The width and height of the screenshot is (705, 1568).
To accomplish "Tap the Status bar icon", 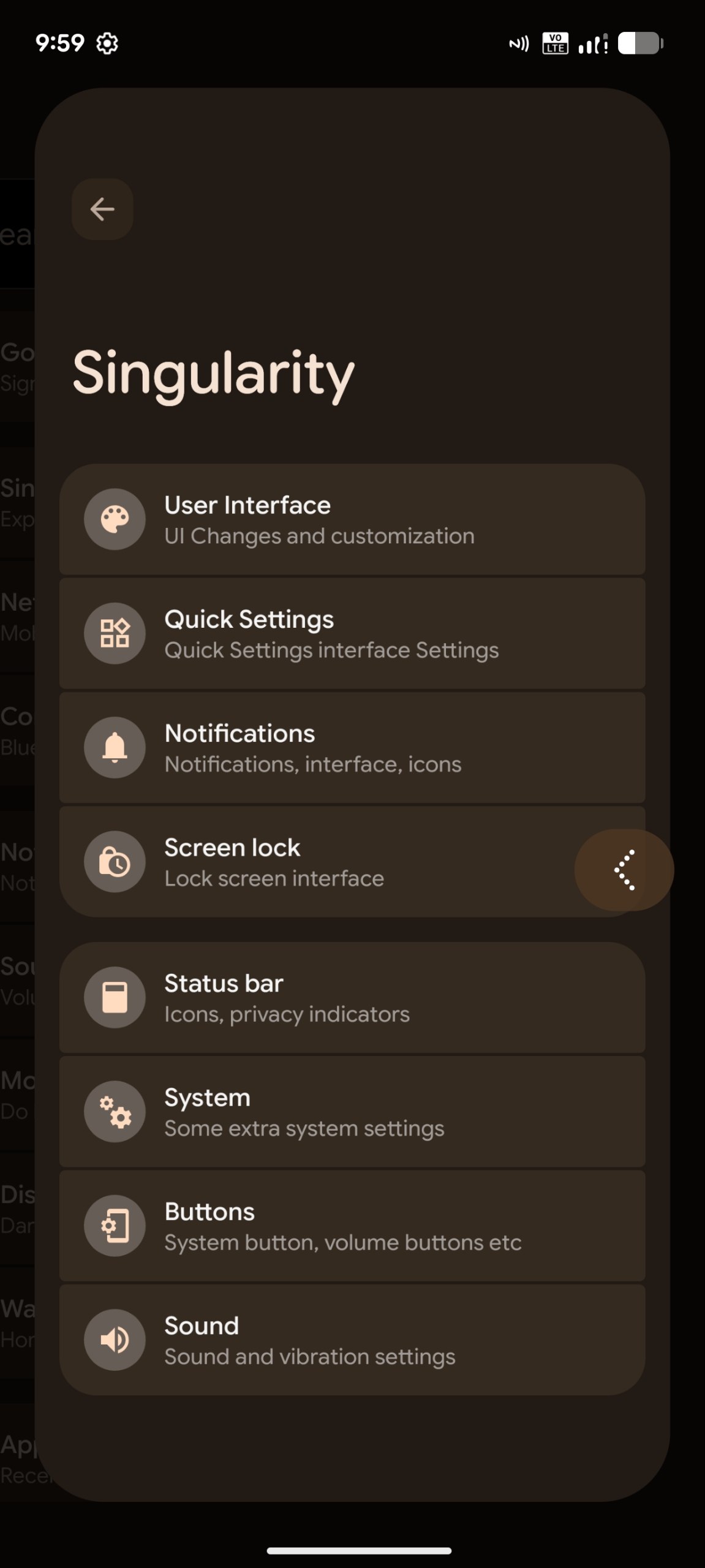I will [x=115, y=997].
